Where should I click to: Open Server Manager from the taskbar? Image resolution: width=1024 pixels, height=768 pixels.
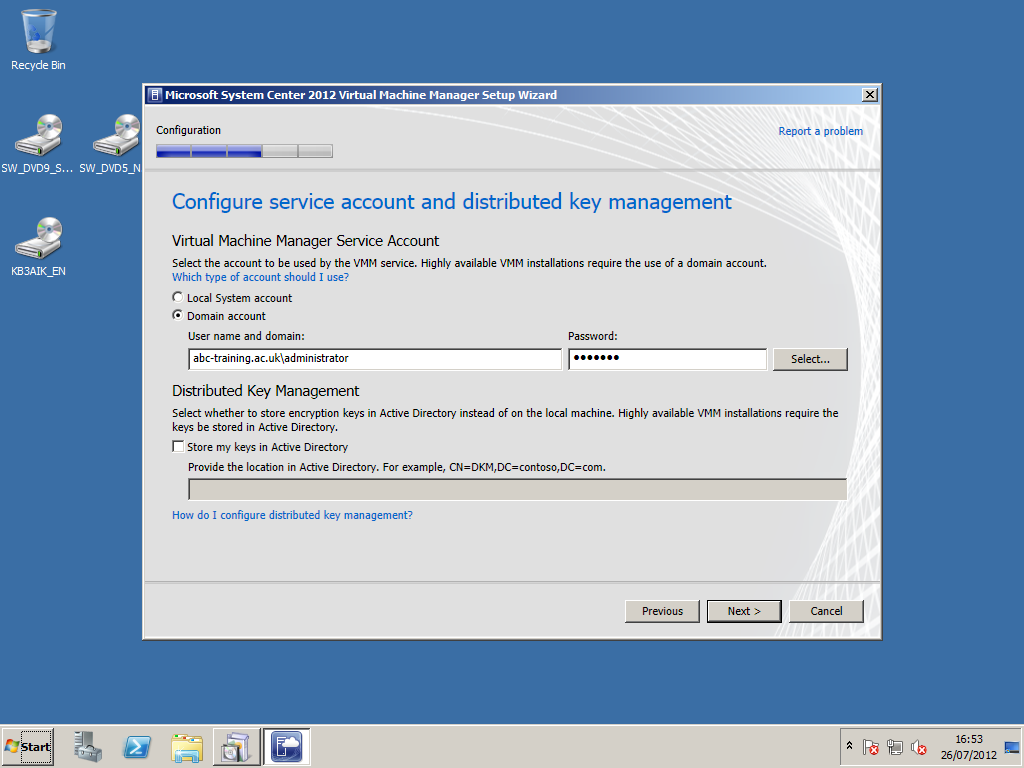[88, 746]
